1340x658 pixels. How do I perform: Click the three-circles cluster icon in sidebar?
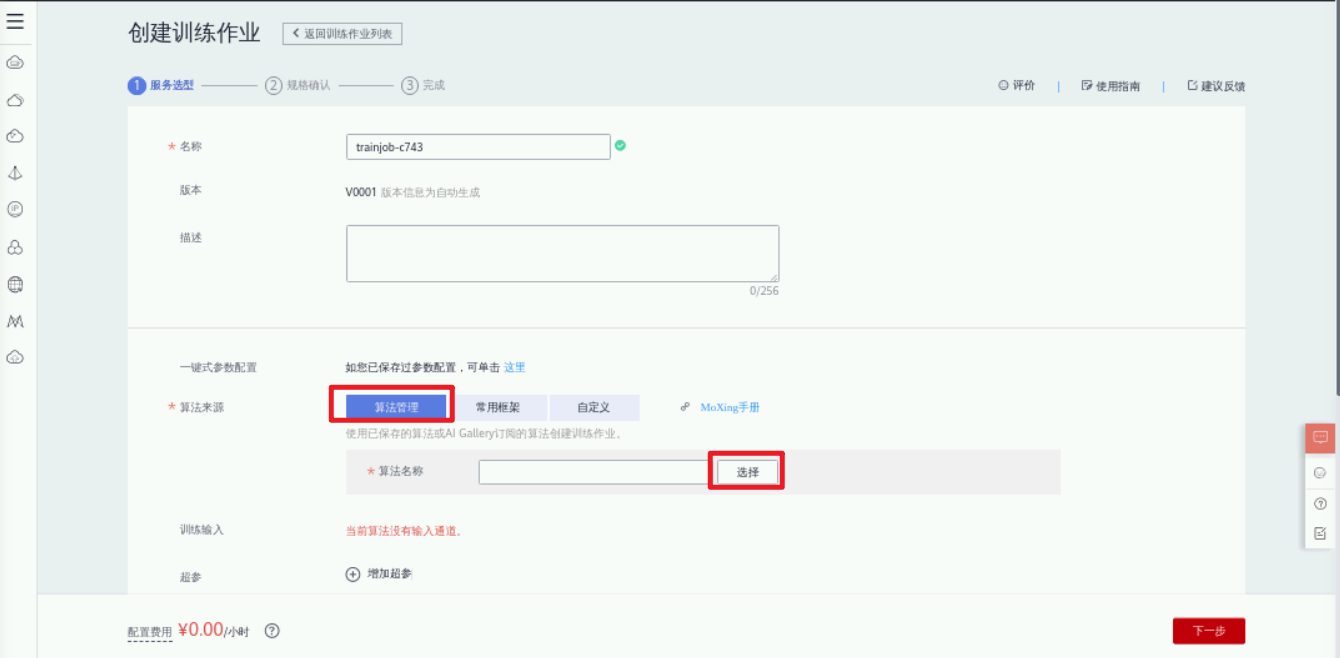pyautogui.click(x=15, y=247)
